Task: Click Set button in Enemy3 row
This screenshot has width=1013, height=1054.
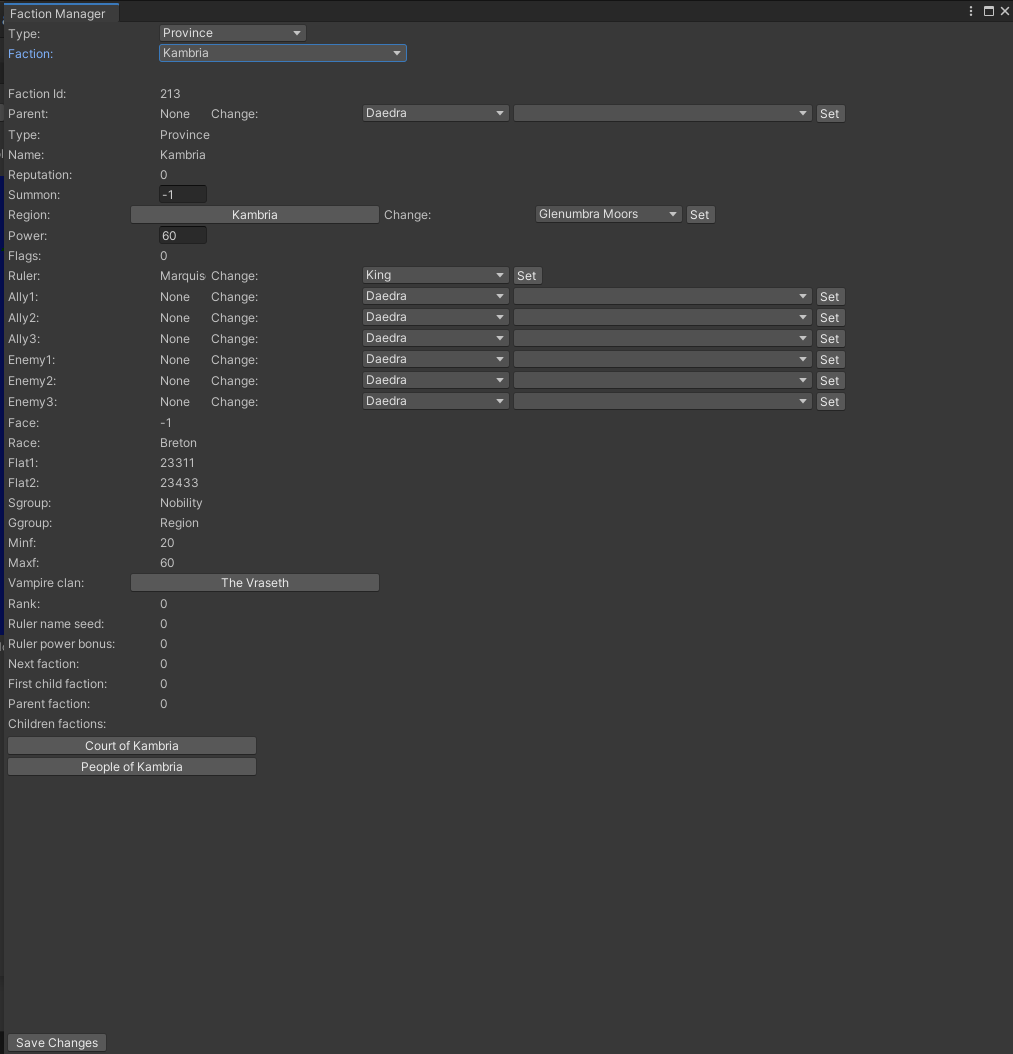Action: [x=829, y=401]
